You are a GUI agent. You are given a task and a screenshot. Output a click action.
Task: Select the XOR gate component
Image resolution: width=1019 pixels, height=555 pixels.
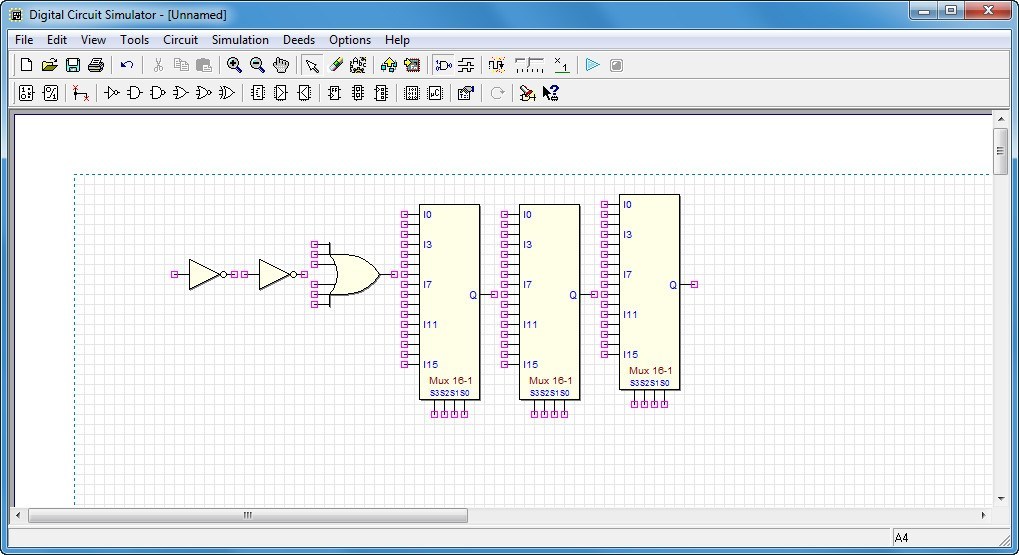[227, 93]
